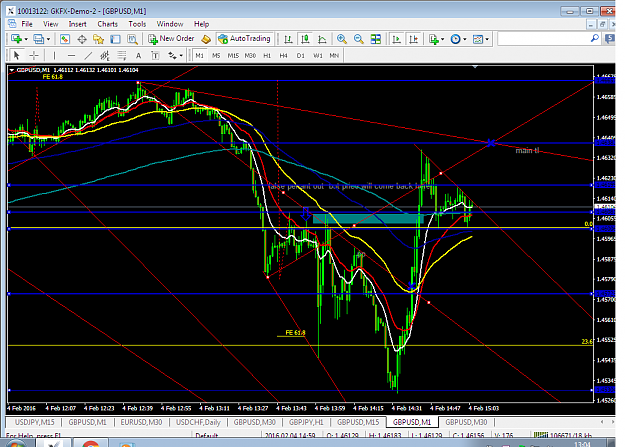This screenshot has height=447, width=625.
Task: Click the Zoom In magnifier icon
Action: (x=342, y=39)
